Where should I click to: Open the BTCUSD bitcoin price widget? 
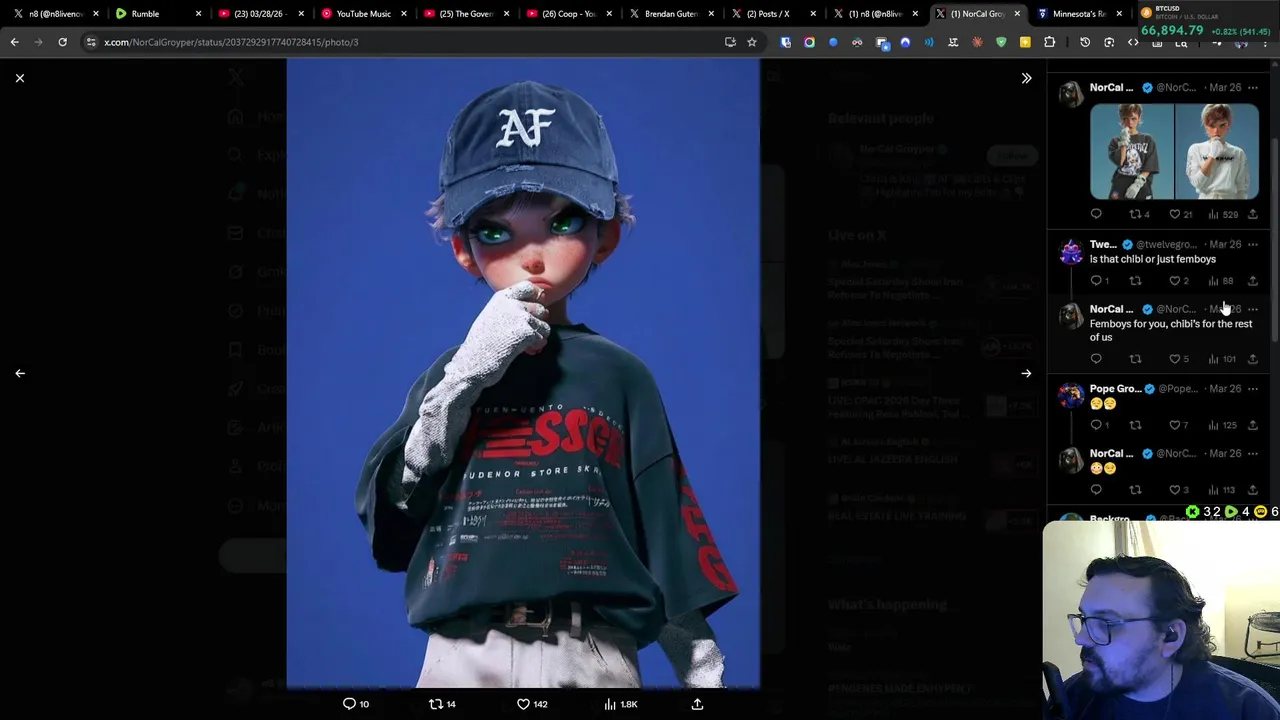click(x=1206, y=20)
